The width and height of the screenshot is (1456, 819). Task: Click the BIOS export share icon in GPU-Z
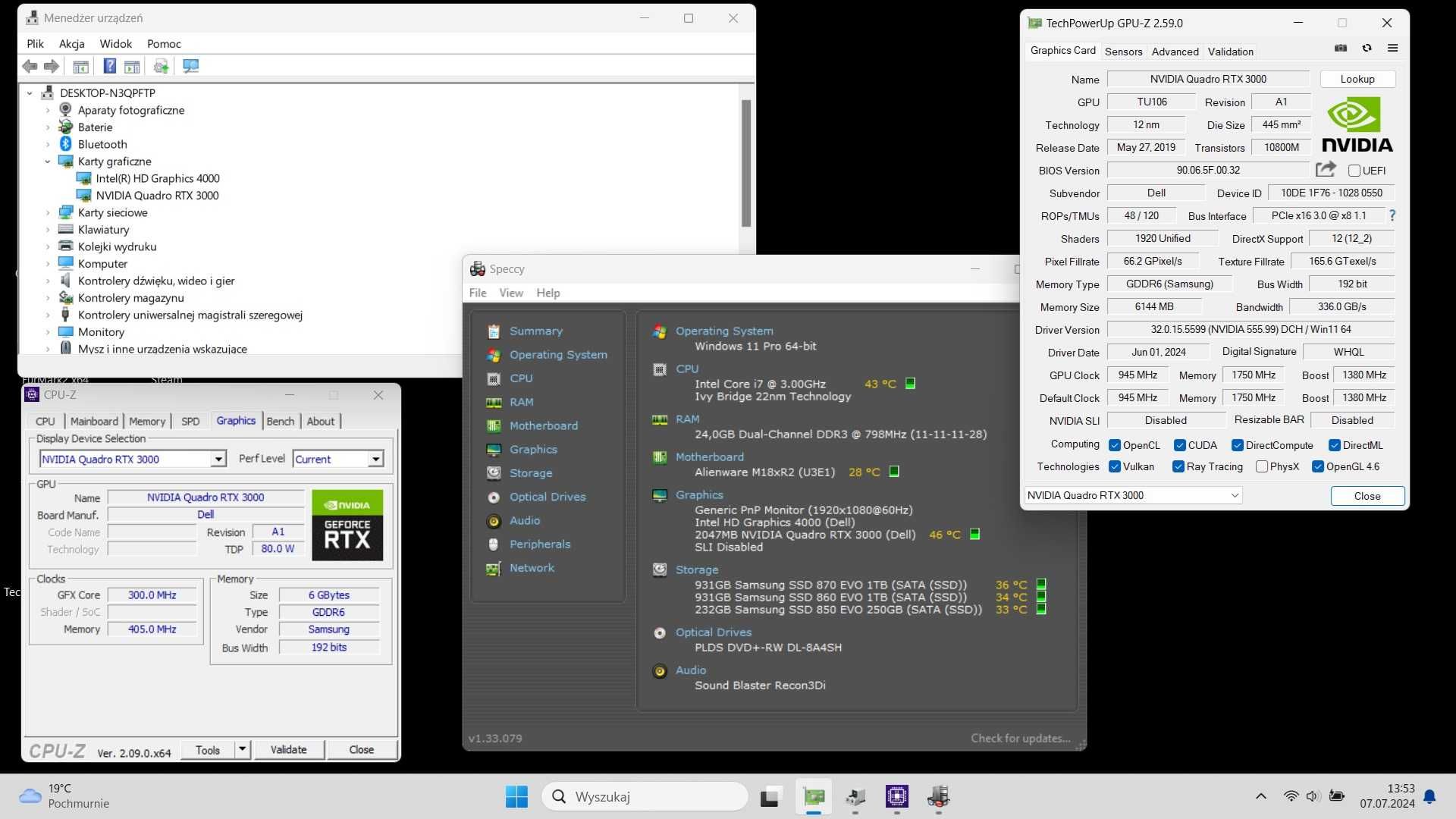pyautogui.click(x=1326, y=170)
